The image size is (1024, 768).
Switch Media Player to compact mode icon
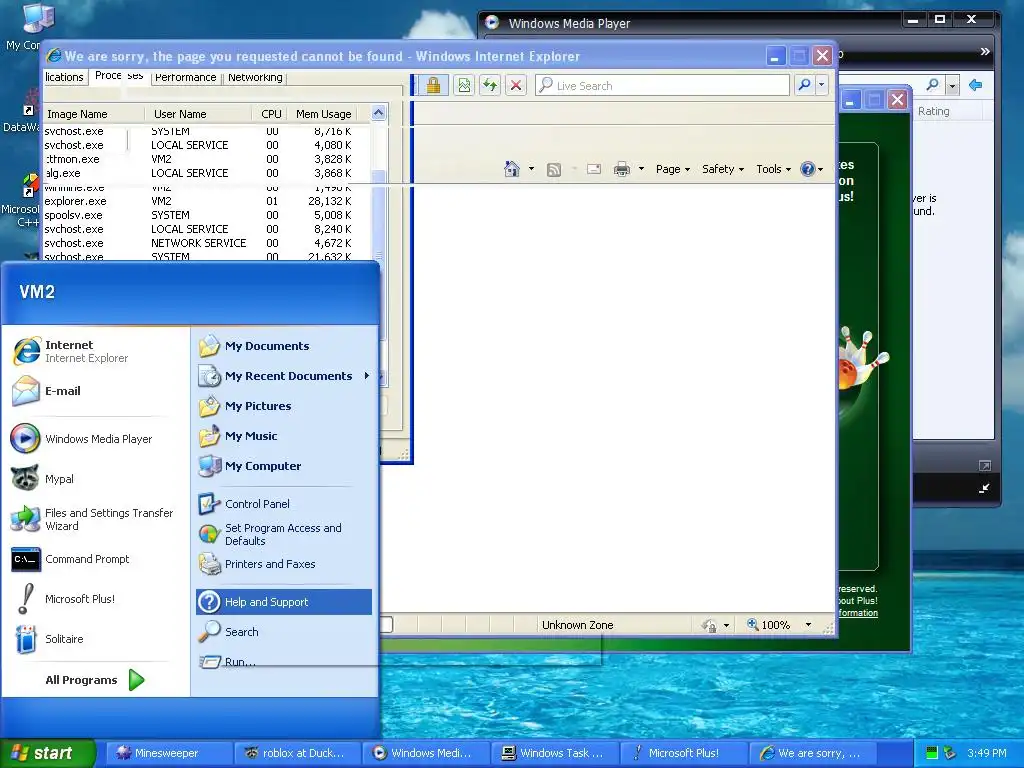984,488
